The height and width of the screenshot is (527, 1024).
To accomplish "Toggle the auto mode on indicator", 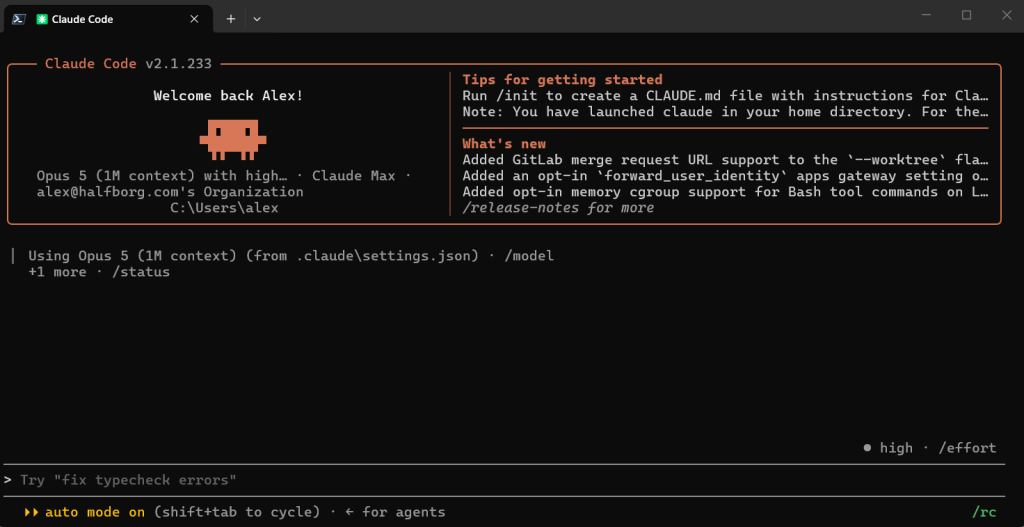I will point(95,512).
